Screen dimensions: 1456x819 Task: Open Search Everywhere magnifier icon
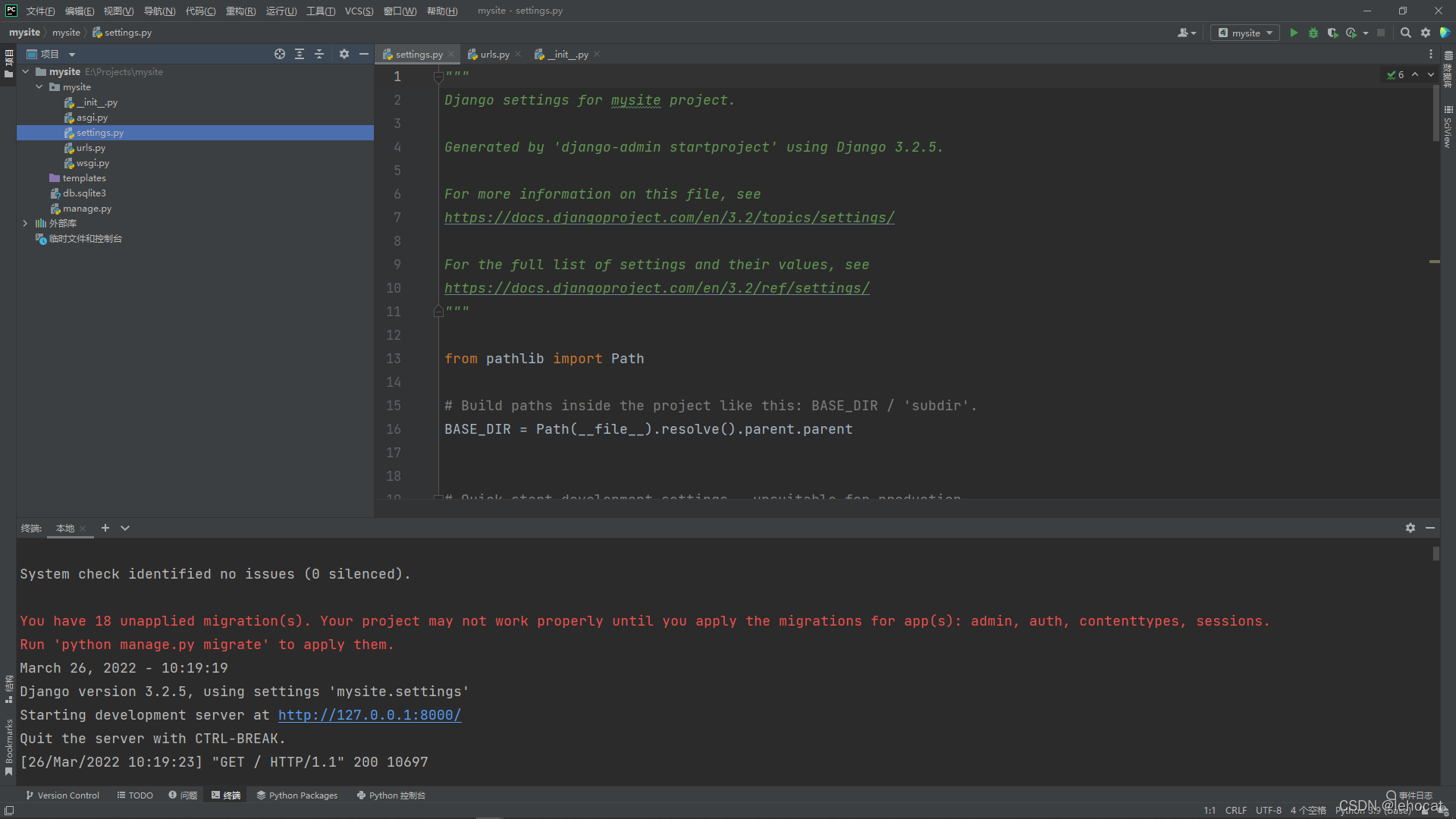(1405, 33)
